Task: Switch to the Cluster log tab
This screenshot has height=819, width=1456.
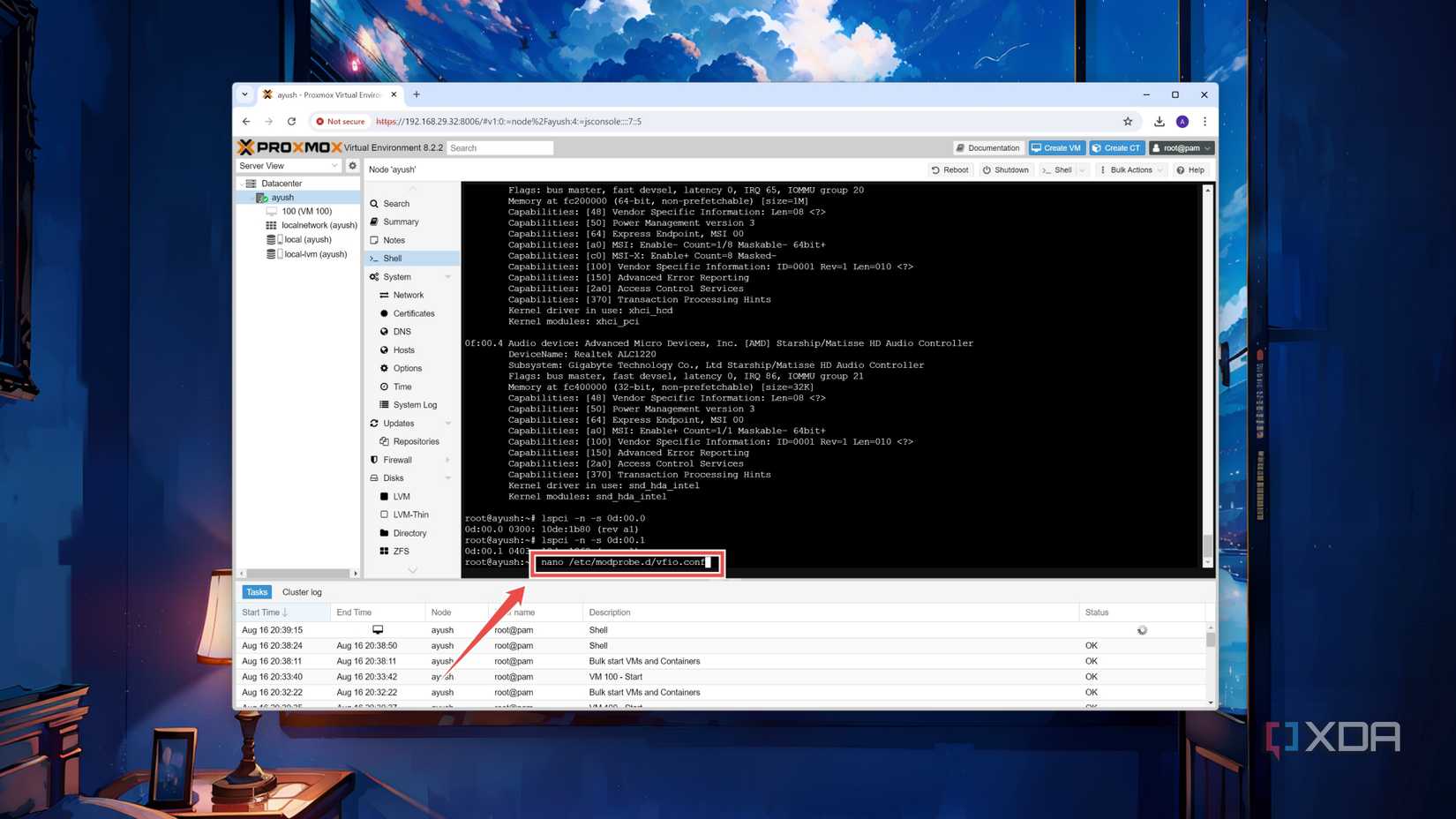Action: tap(302, 591)
